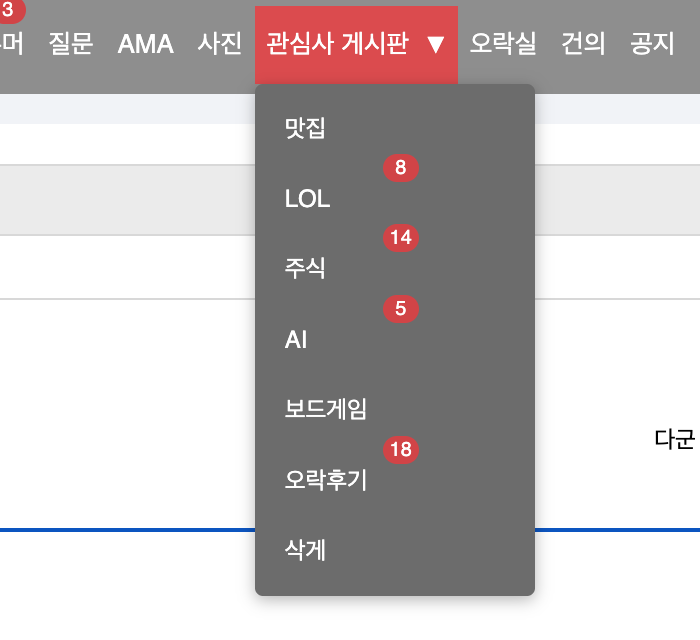Open the 건의 page
700x640 pixels.
click(583, 45)
